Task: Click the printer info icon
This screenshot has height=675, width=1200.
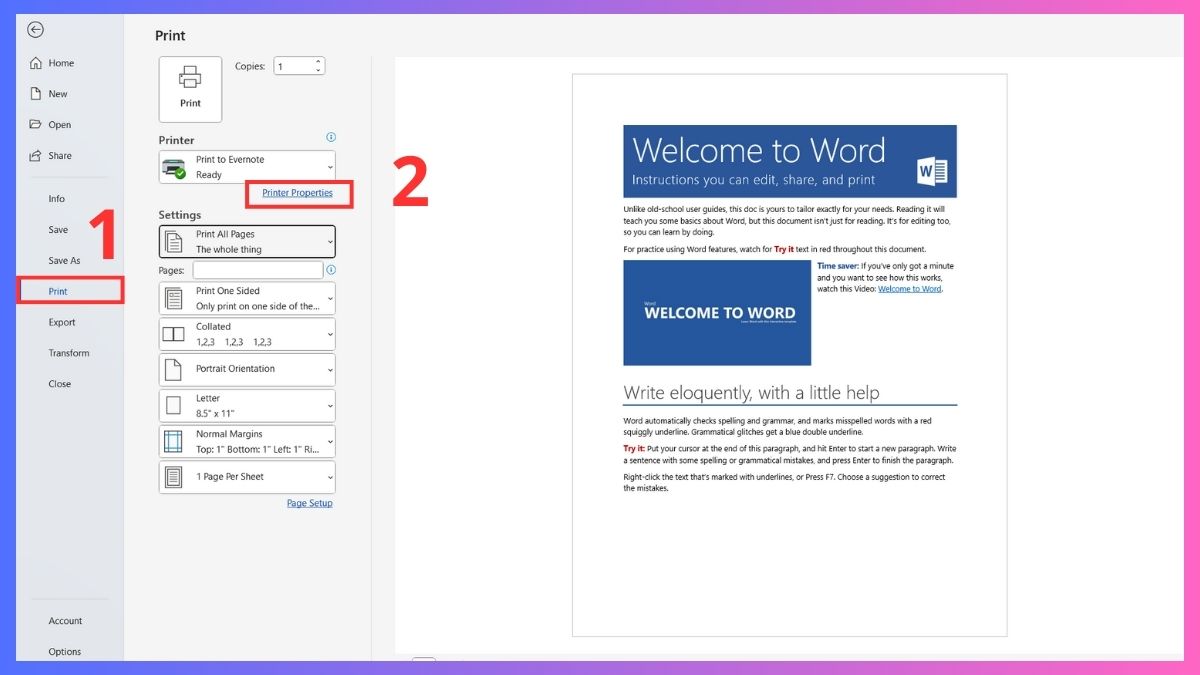Action: pyautogui.click(x=331, y=138)
